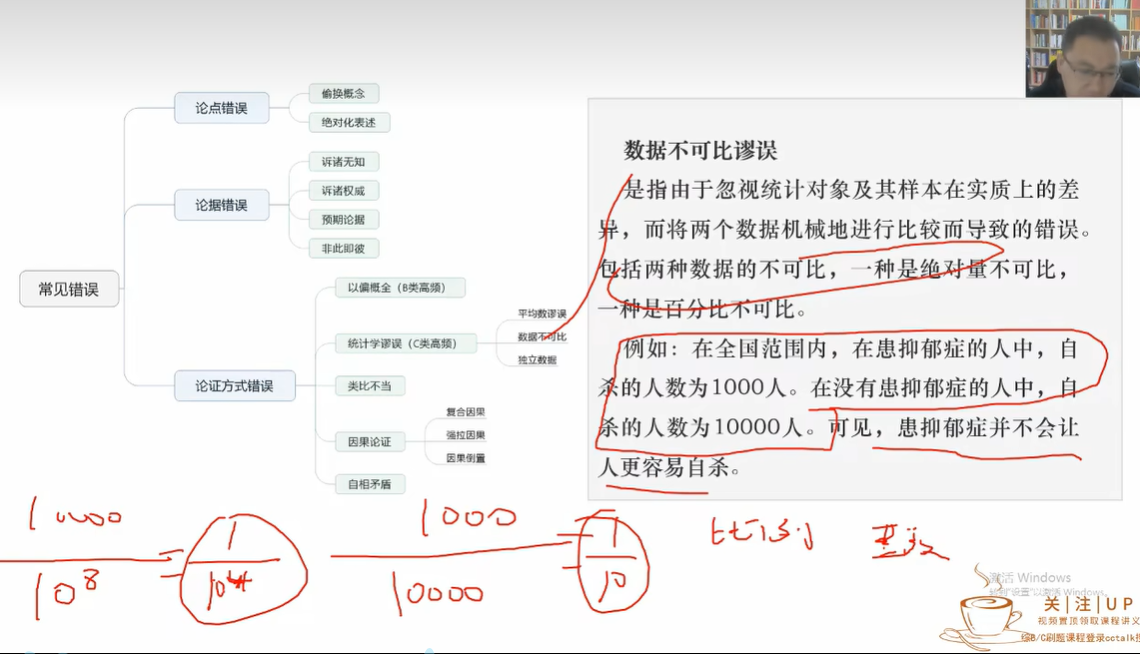This screenshot has width=1140, height=654.
Task: Click the 类比不当 node
Action: [369, 386]
